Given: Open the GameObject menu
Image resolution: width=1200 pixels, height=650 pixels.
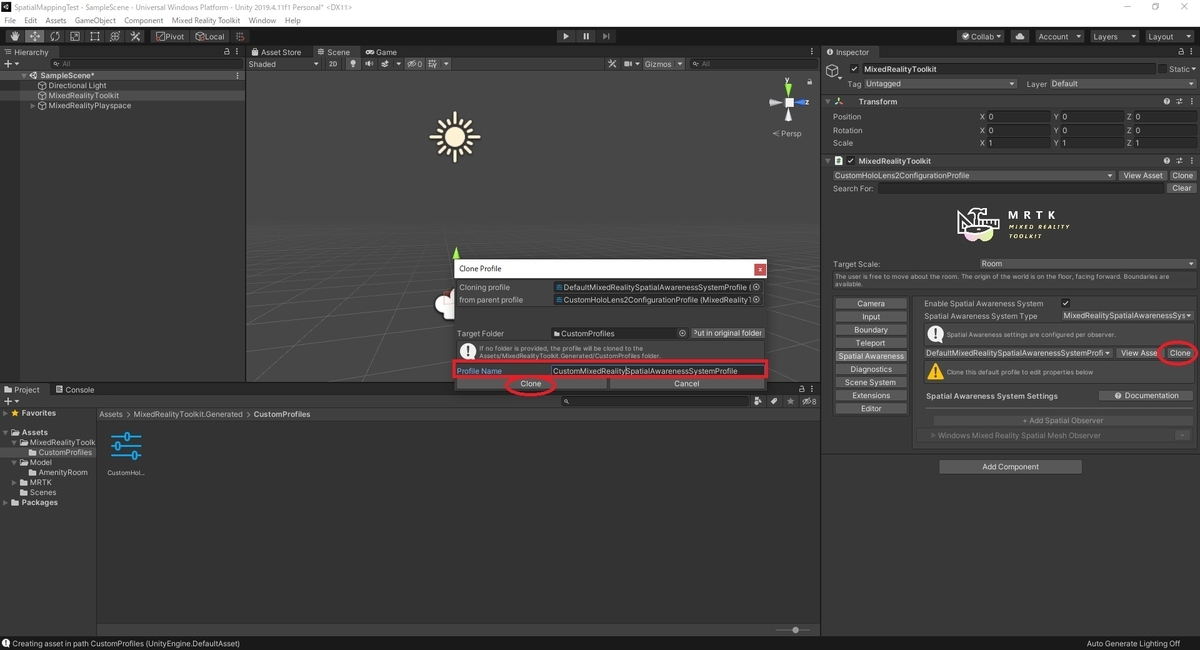Looking at the screenshot, I should [95, 20].
